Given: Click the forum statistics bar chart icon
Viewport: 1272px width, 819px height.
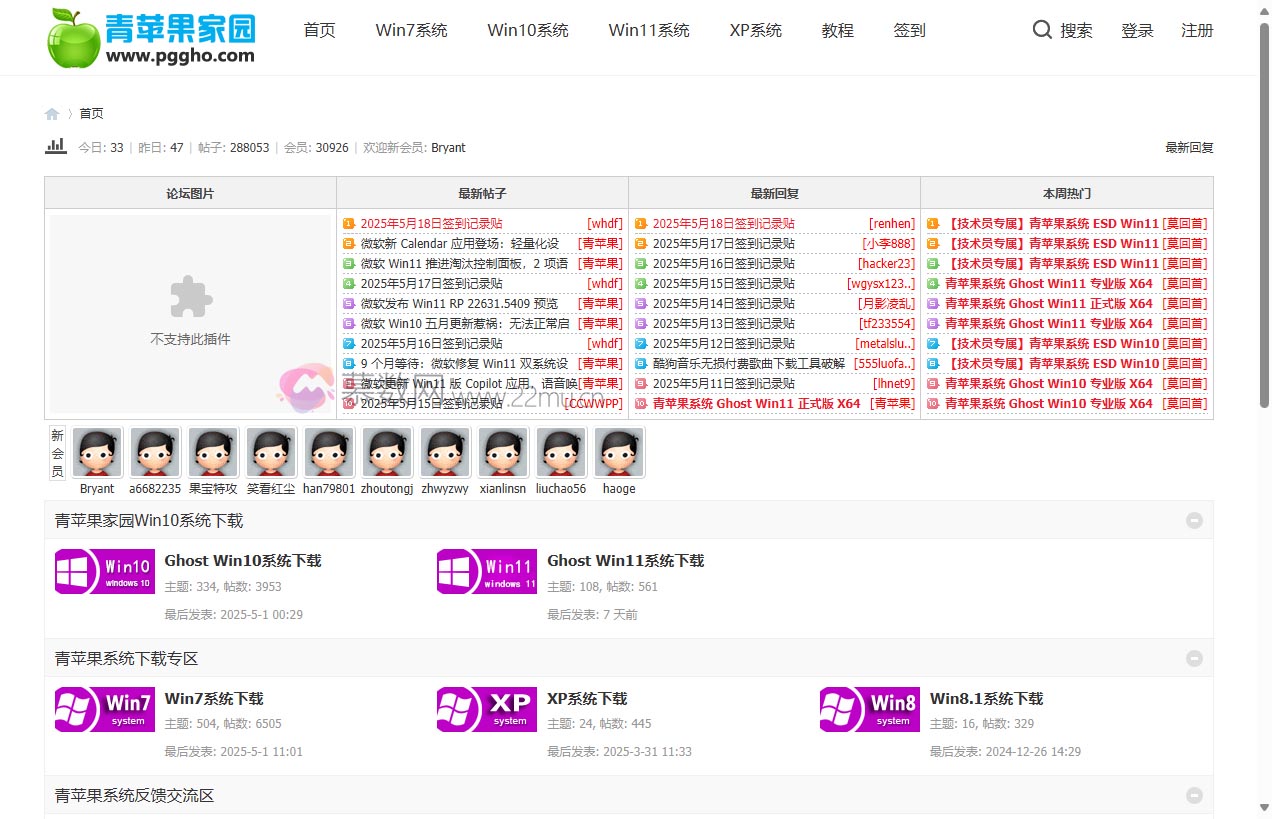Looking at the screenshot, I should coord(56,147).
